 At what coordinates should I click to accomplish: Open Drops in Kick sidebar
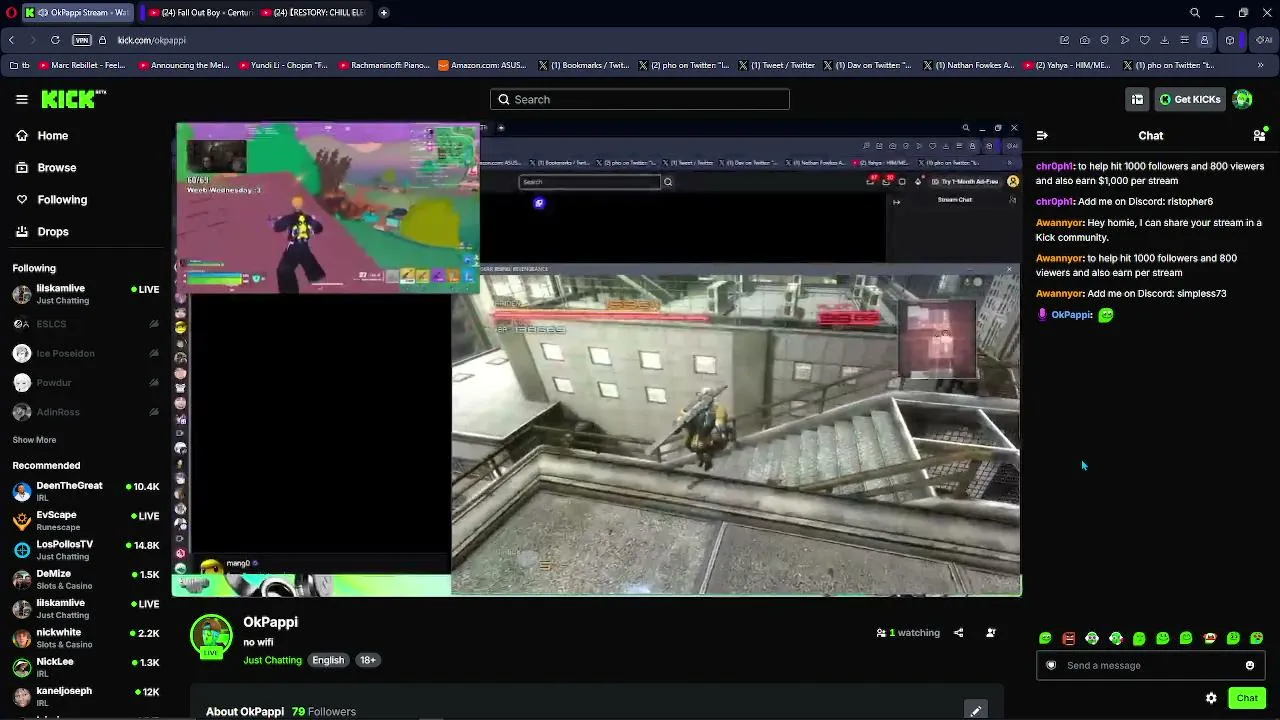pyautogui.click(x=87, y=232)
